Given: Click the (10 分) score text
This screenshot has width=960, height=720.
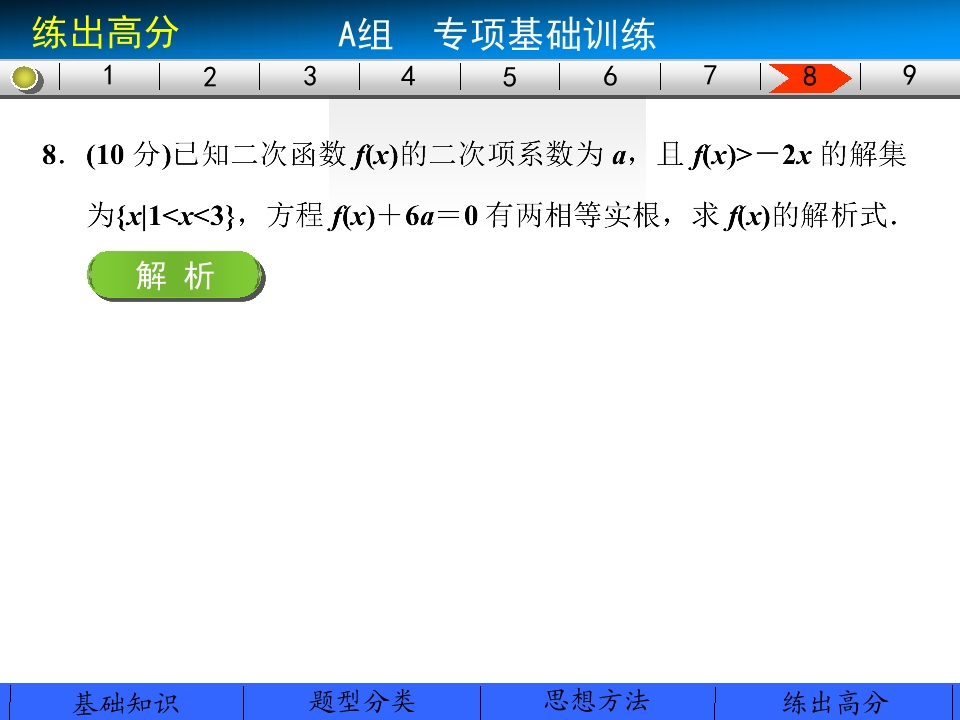Looking at the screenshot, I should (x=129, y=155).
